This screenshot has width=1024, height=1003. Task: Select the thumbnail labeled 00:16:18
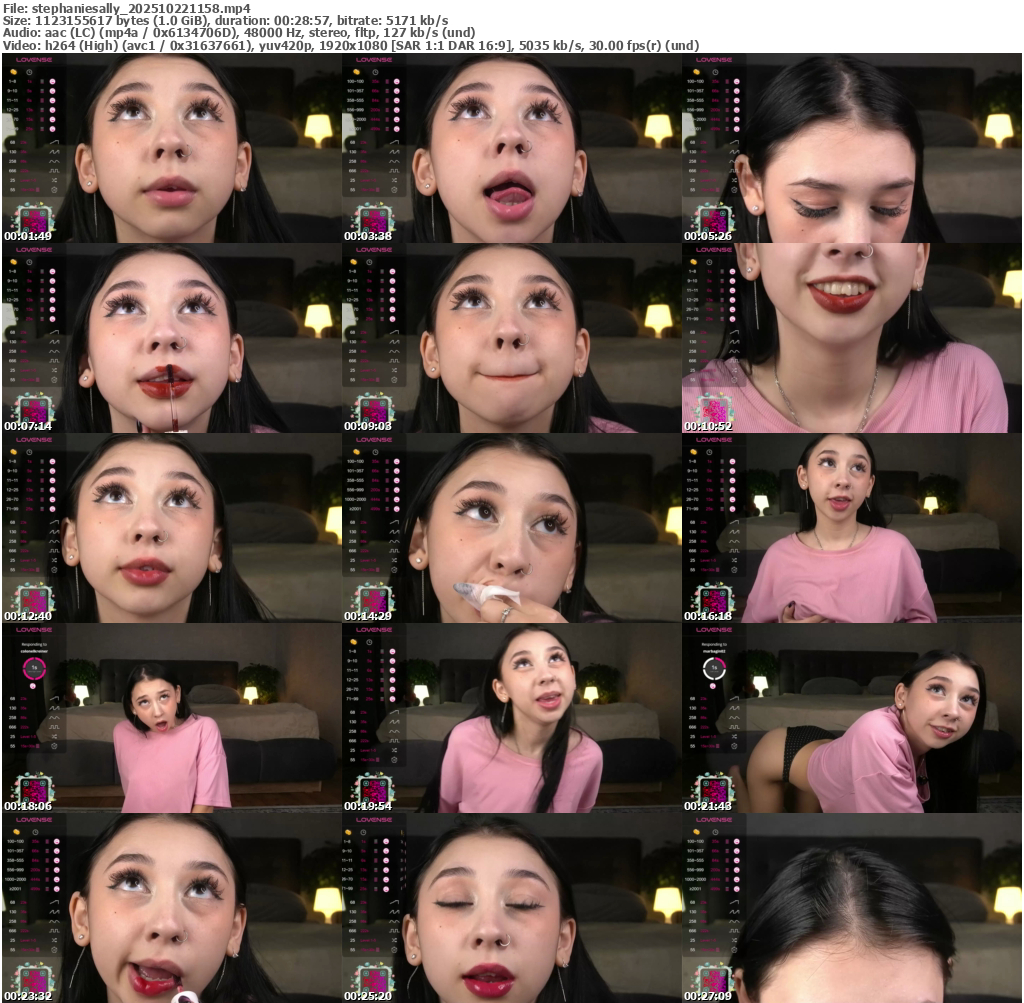click(x=851, y=528)
